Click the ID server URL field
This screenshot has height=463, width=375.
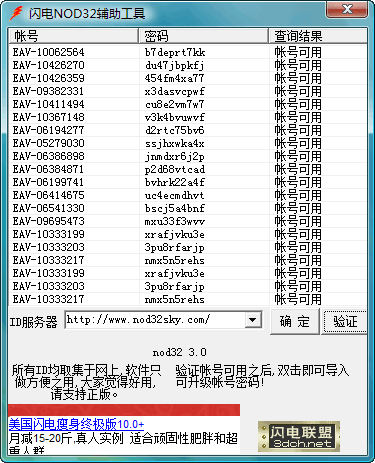point(155,320)
